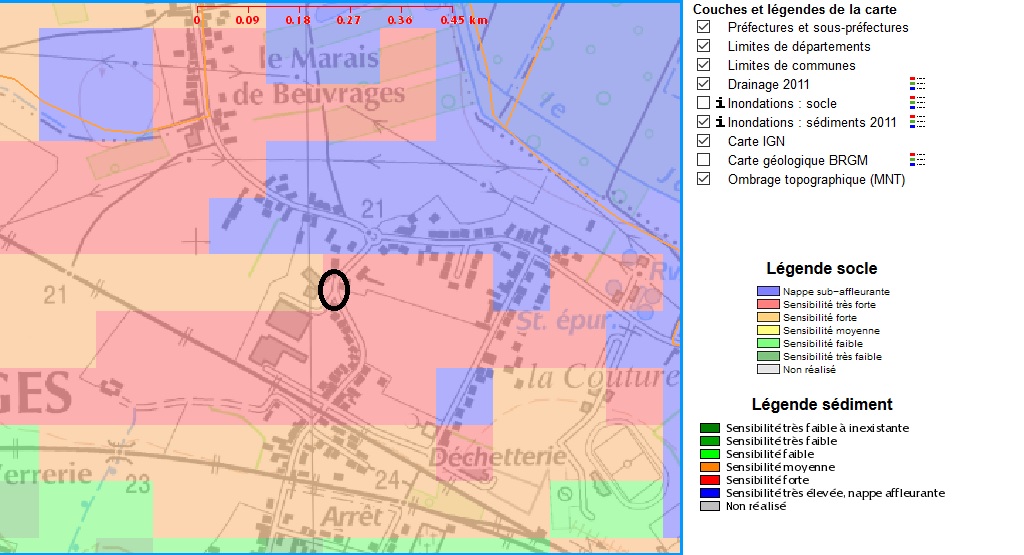Click info icon beside Inondations : sédiments 2011
The height and width of the screenshot is (555, 1024).
[719, 122]
